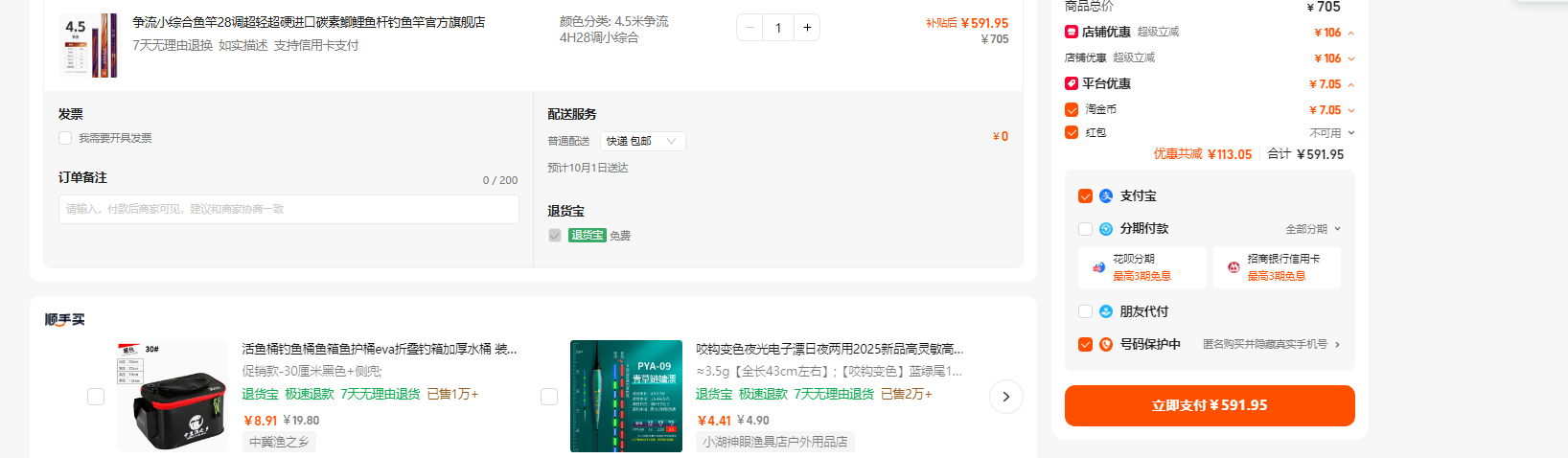Viewport: 1568px width, 458px height.
Task: Click the store discount red icon
Action: coord(1072,32)
